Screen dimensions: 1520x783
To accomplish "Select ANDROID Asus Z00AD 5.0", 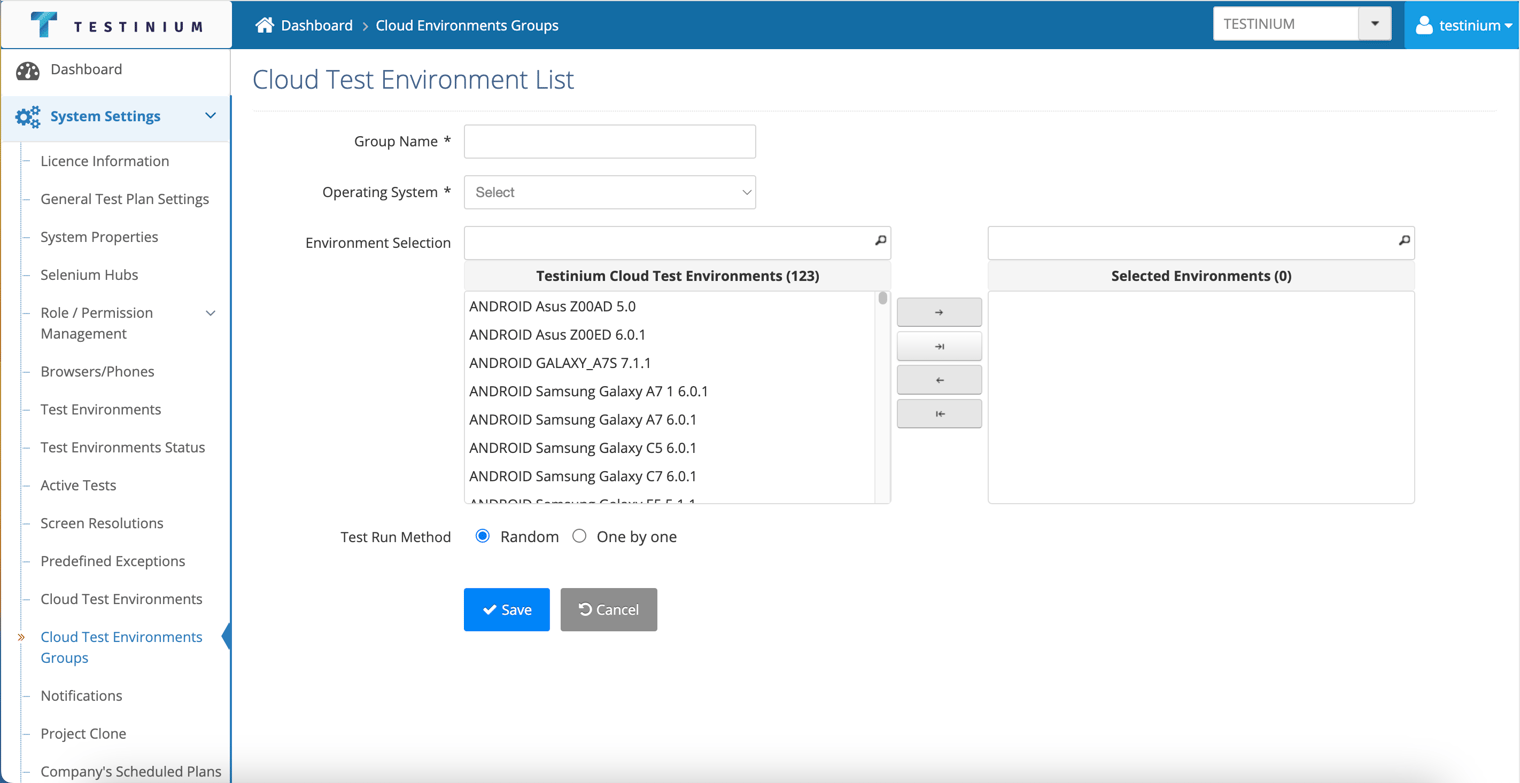I will click(x=670, y=306).
